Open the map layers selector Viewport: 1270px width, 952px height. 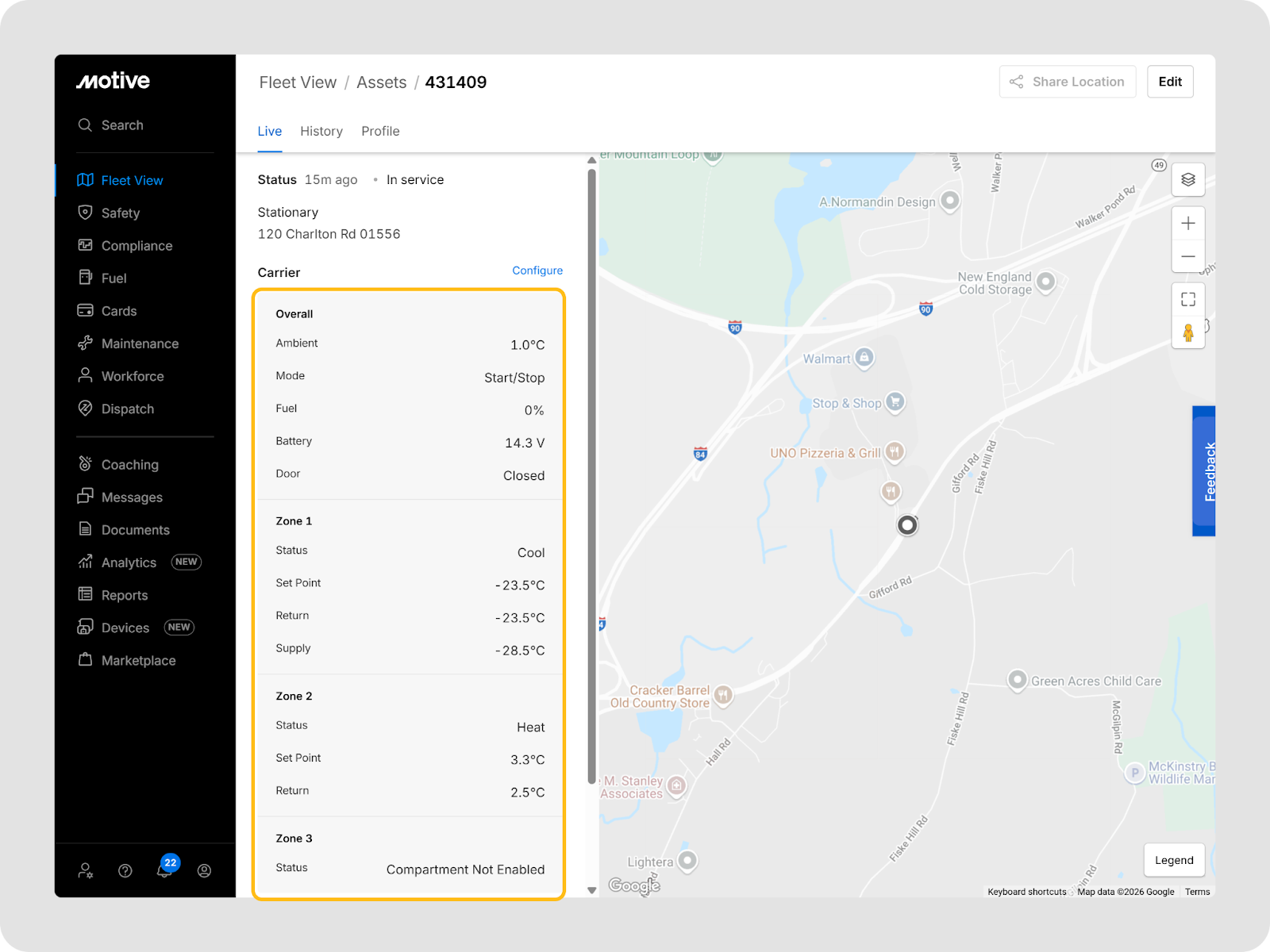pyautogui.click(x=1187, y=179)
